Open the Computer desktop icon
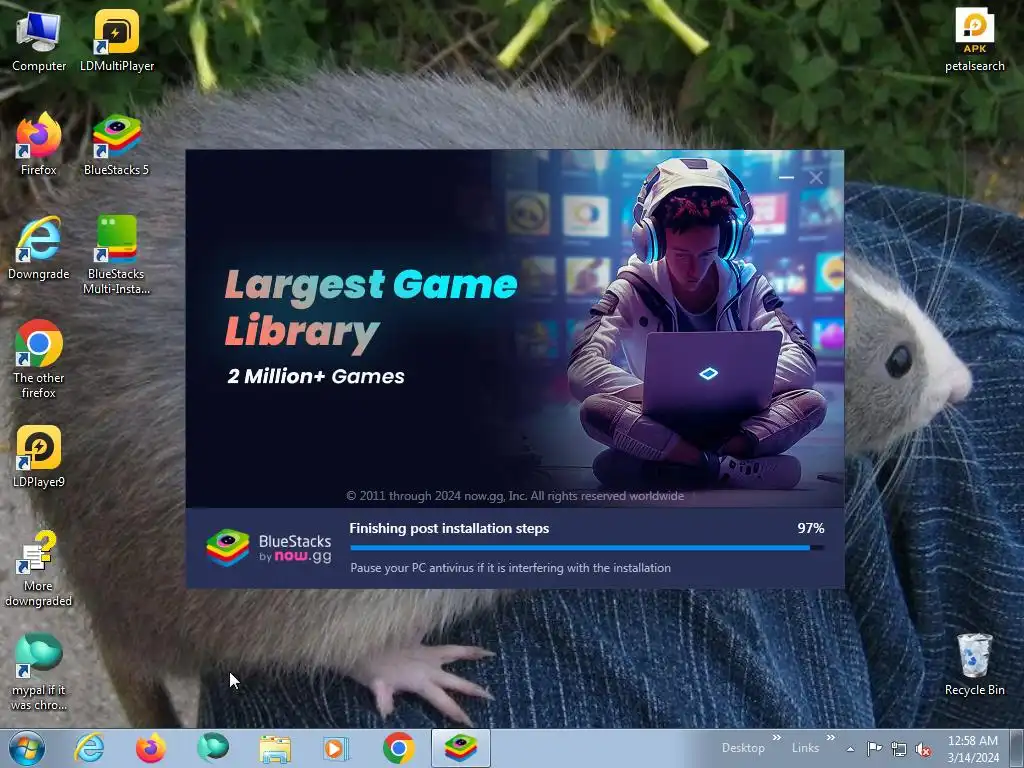Image resolution: width=1024 pixels, height=768 pixels. coord(39,41)
